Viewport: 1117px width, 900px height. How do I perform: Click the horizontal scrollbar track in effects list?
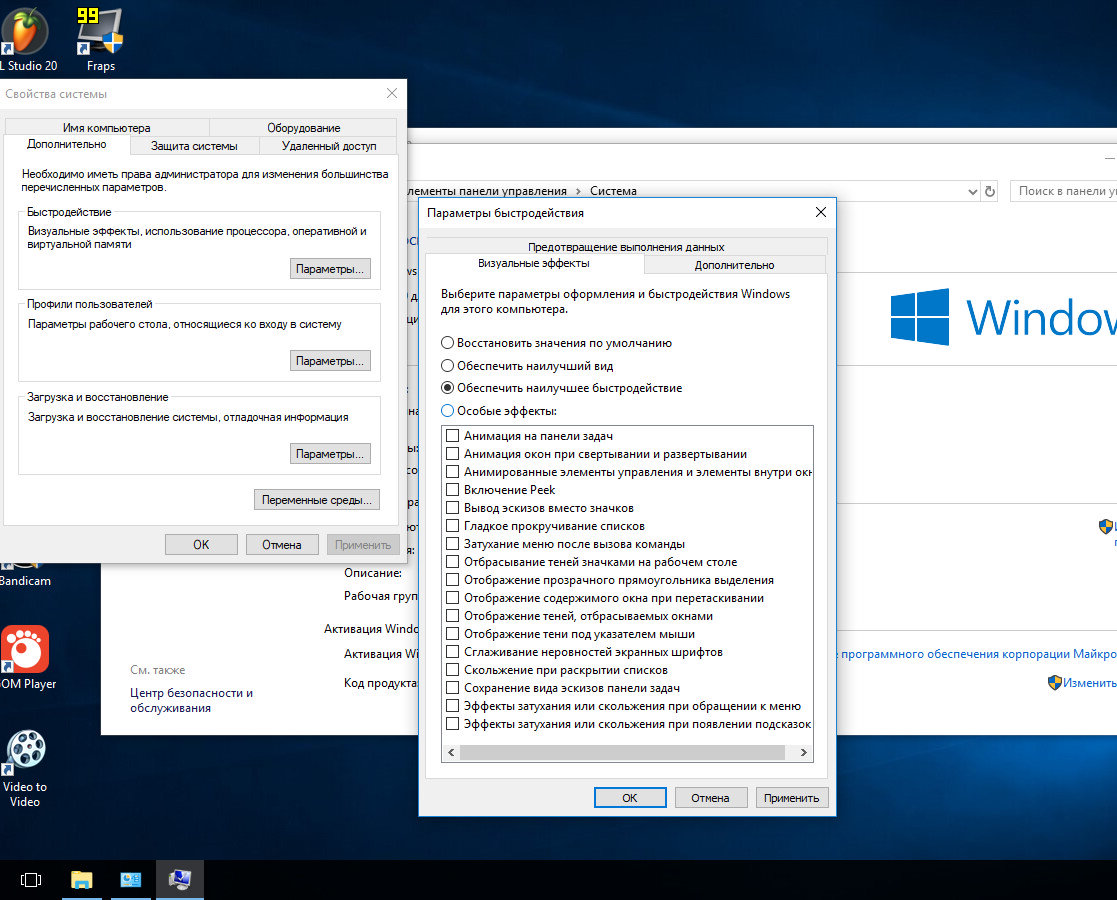622,752
